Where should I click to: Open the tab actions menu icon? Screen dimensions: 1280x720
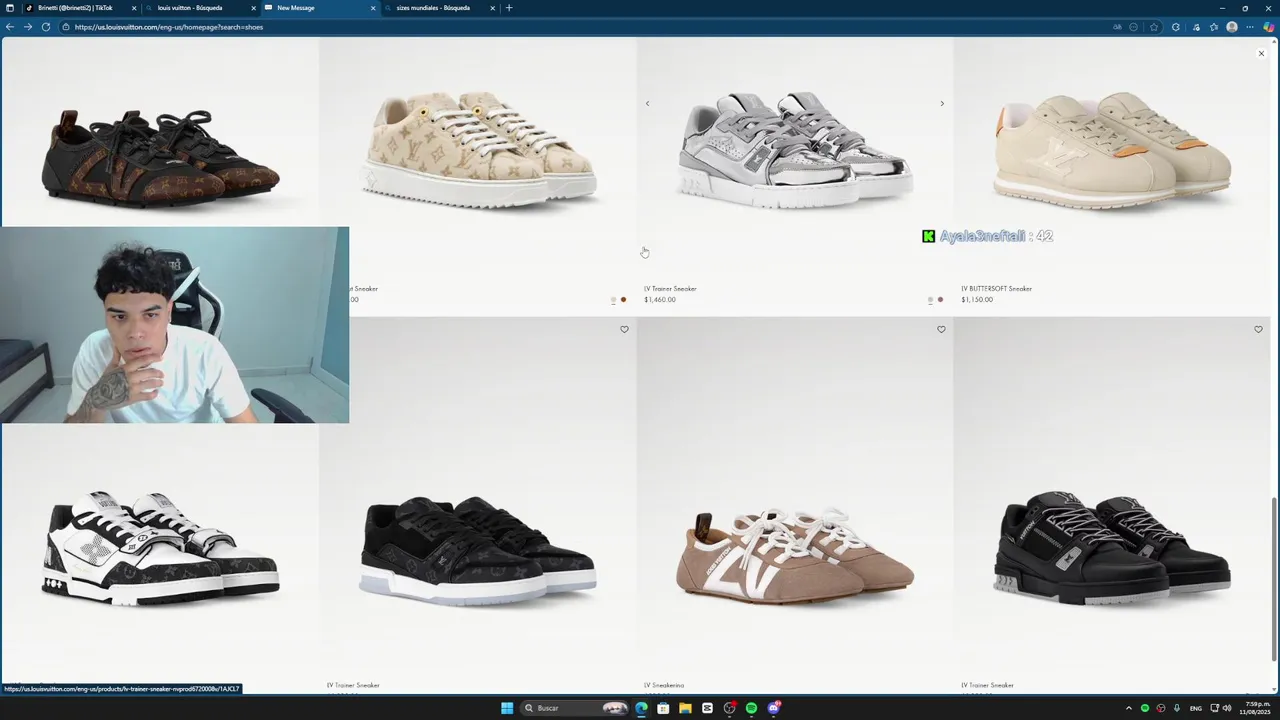point(10,8)
